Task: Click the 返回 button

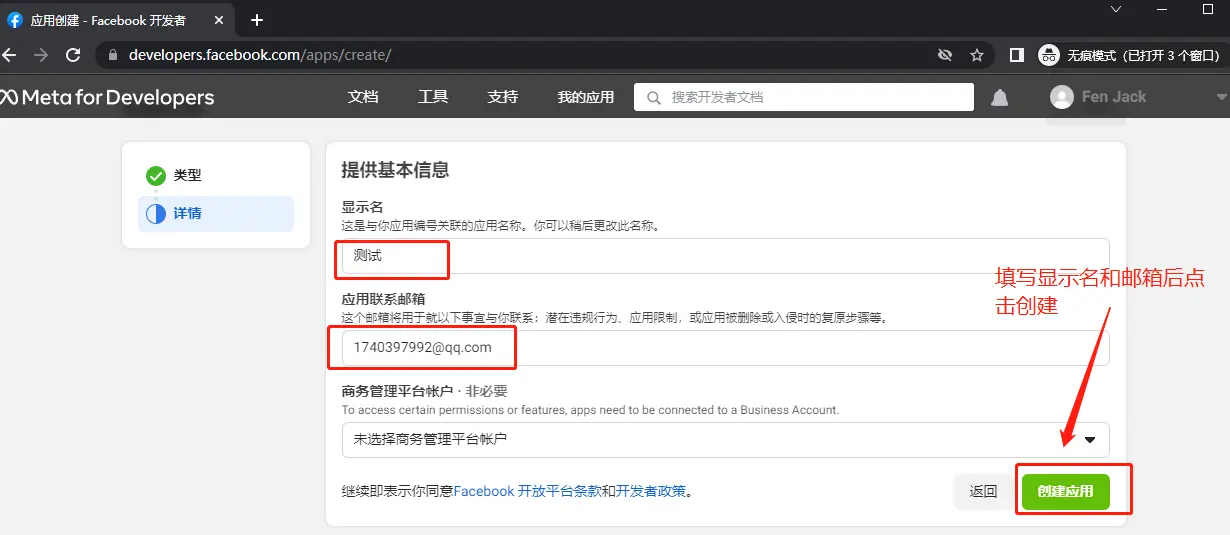Action: point(983,491)
